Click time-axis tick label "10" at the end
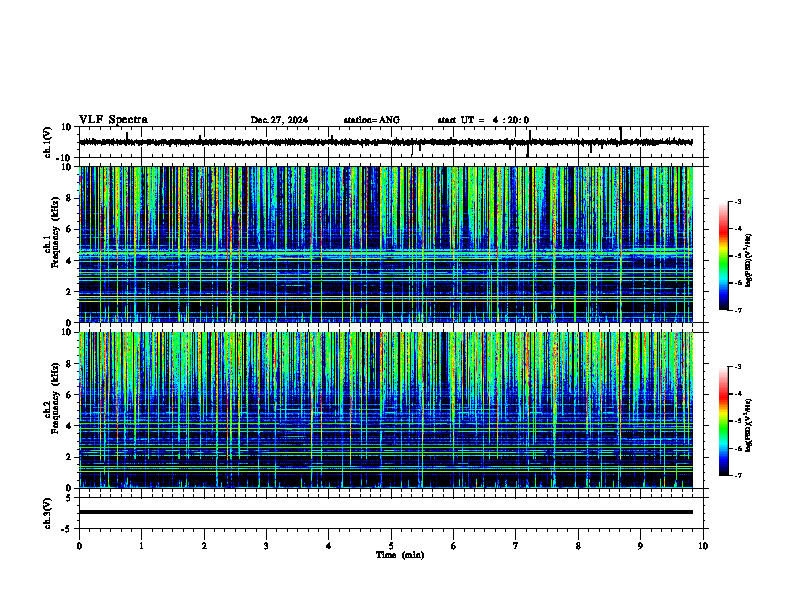The width and height of the screenshot is (792, 612). coord(703,546)
